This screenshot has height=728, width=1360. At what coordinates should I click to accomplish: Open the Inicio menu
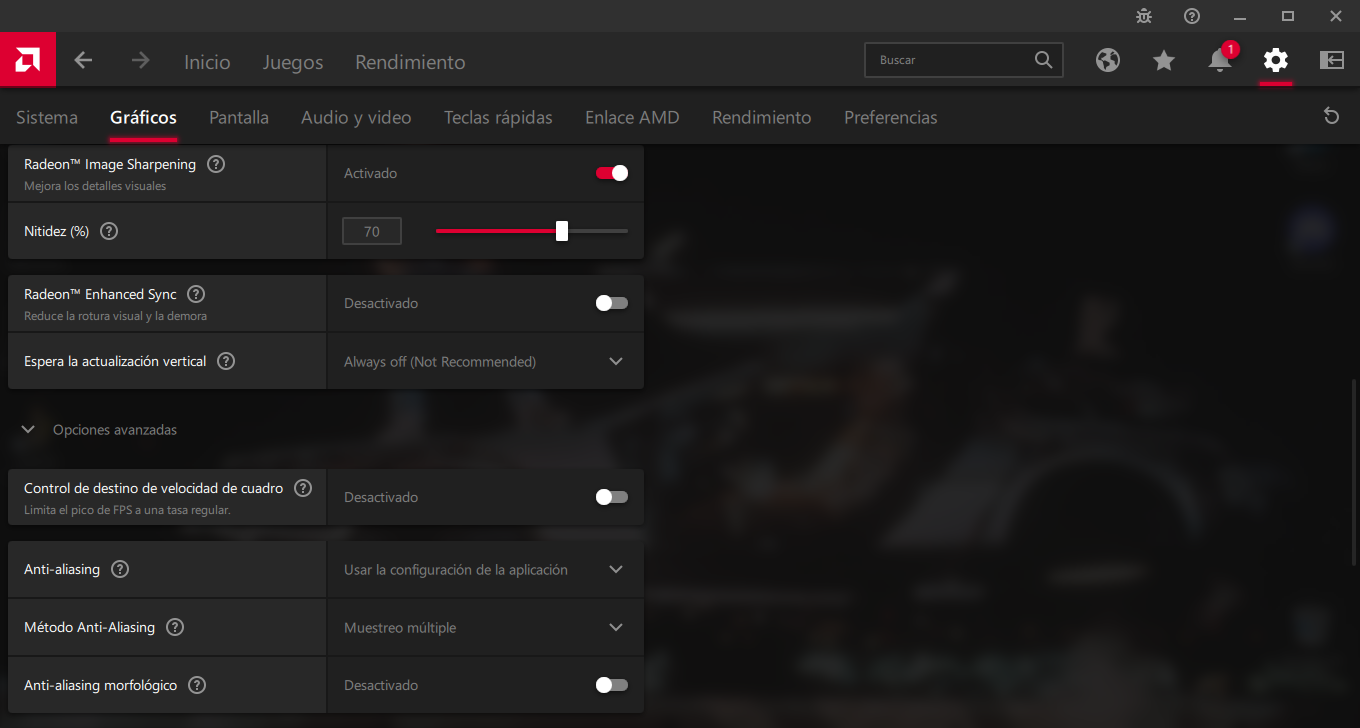[x=207, y=62]
